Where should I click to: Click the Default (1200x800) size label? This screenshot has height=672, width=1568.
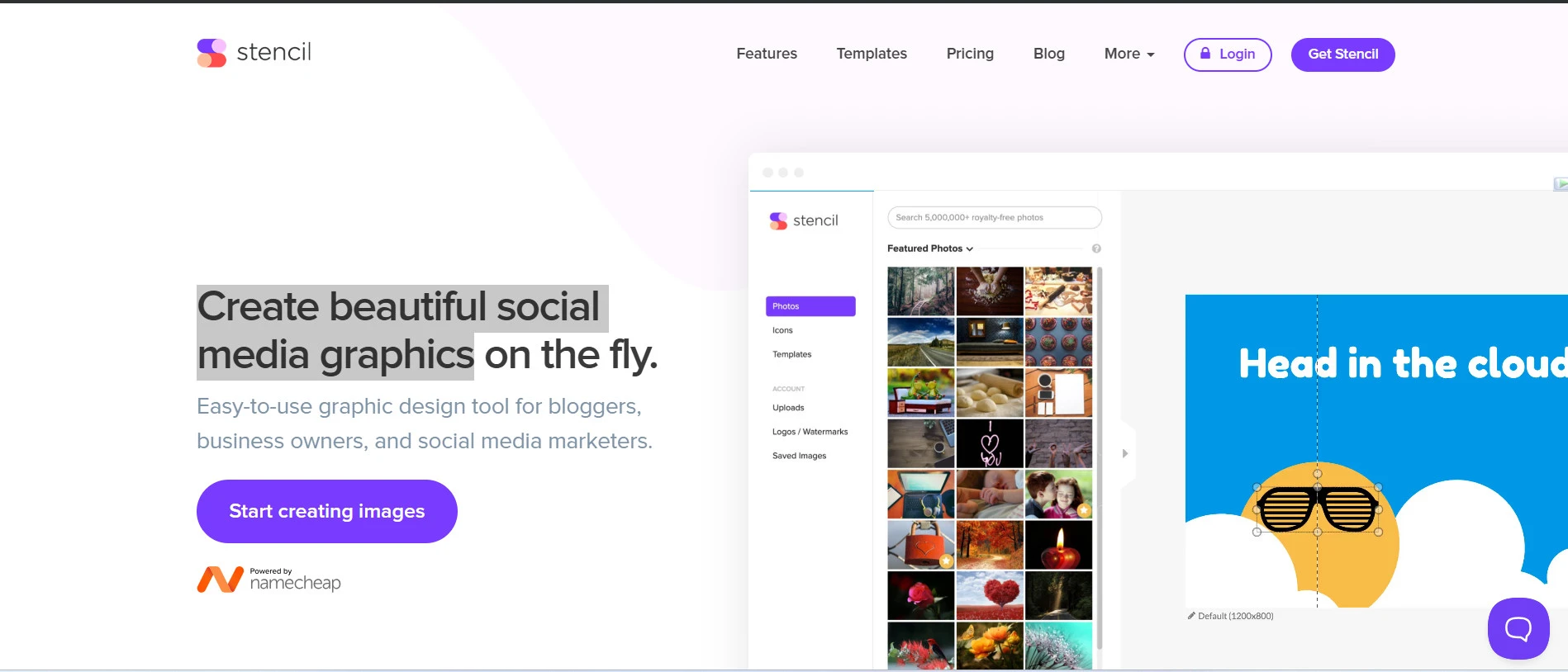1235,616
